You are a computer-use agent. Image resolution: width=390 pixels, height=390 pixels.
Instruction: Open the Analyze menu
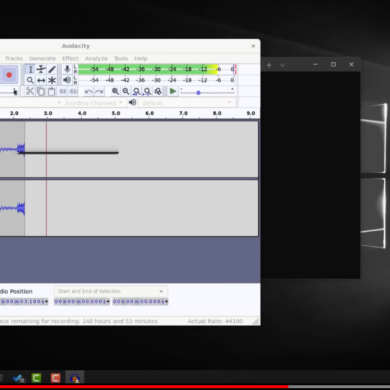coord(96,58)
